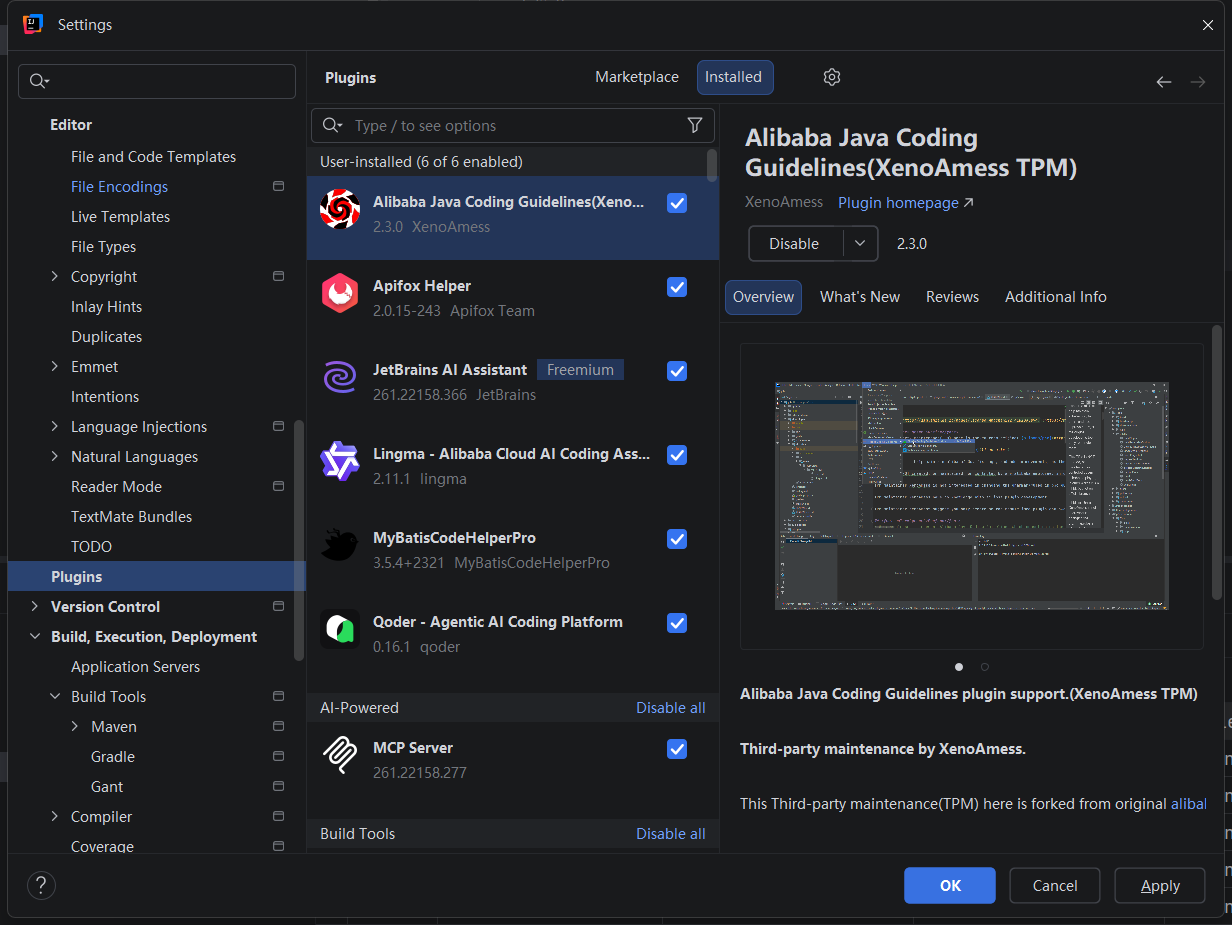Click the IntelliJ IDEA logo in title bar

coord(33,24)
